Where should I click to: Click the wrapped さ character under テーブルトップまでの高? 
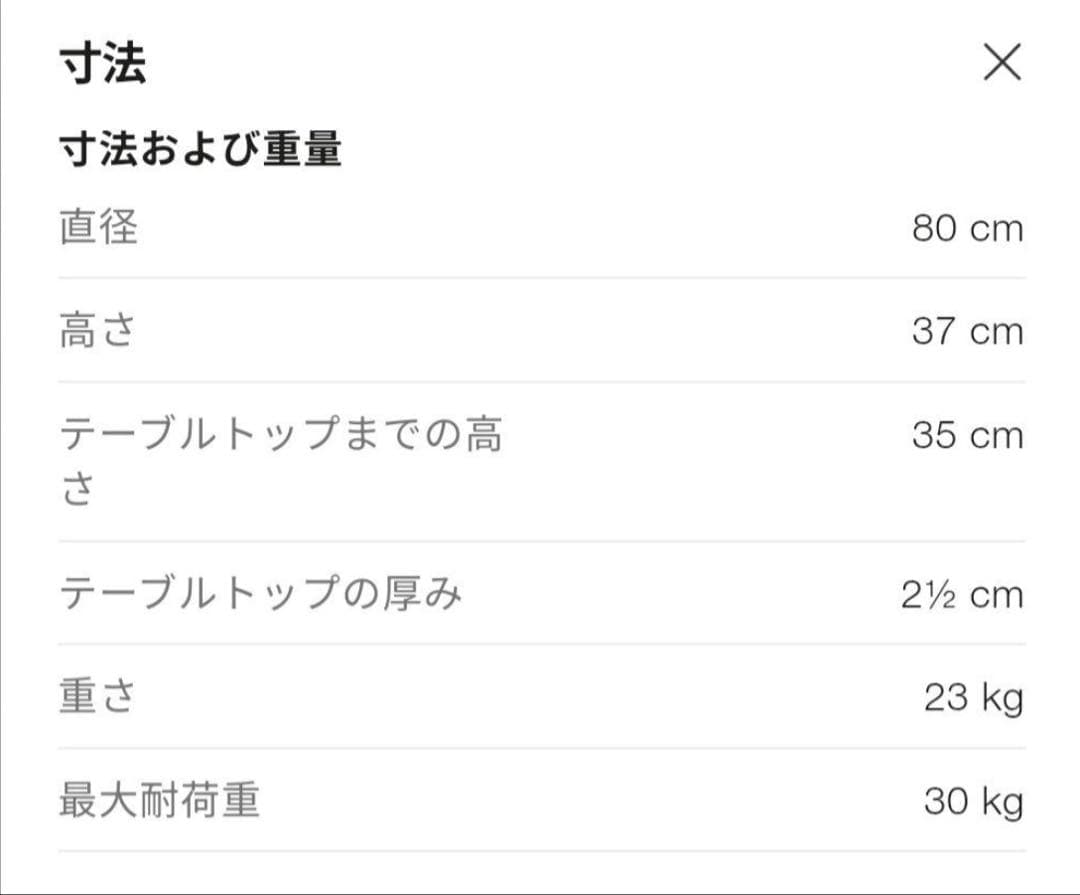pos(78,490)
